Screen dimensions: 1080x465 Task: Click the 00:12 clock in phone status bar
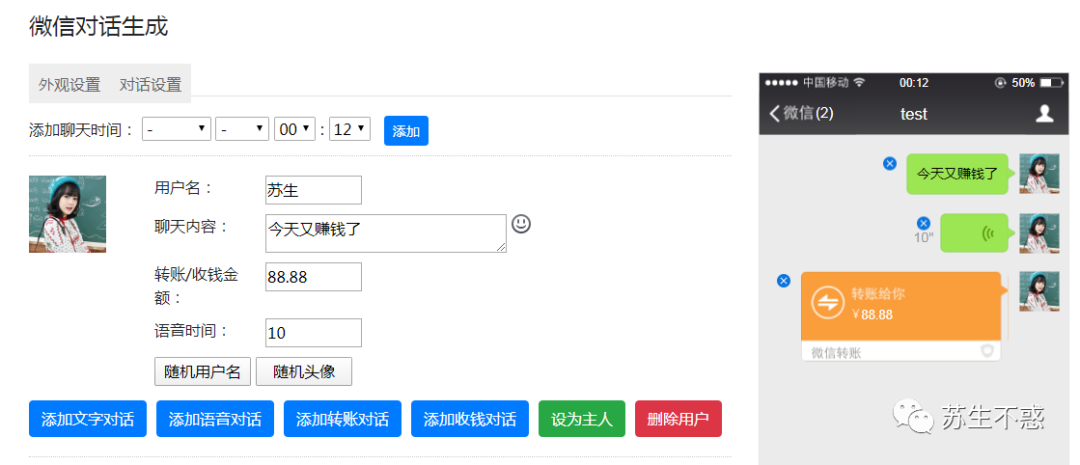[x=914, y=83]
